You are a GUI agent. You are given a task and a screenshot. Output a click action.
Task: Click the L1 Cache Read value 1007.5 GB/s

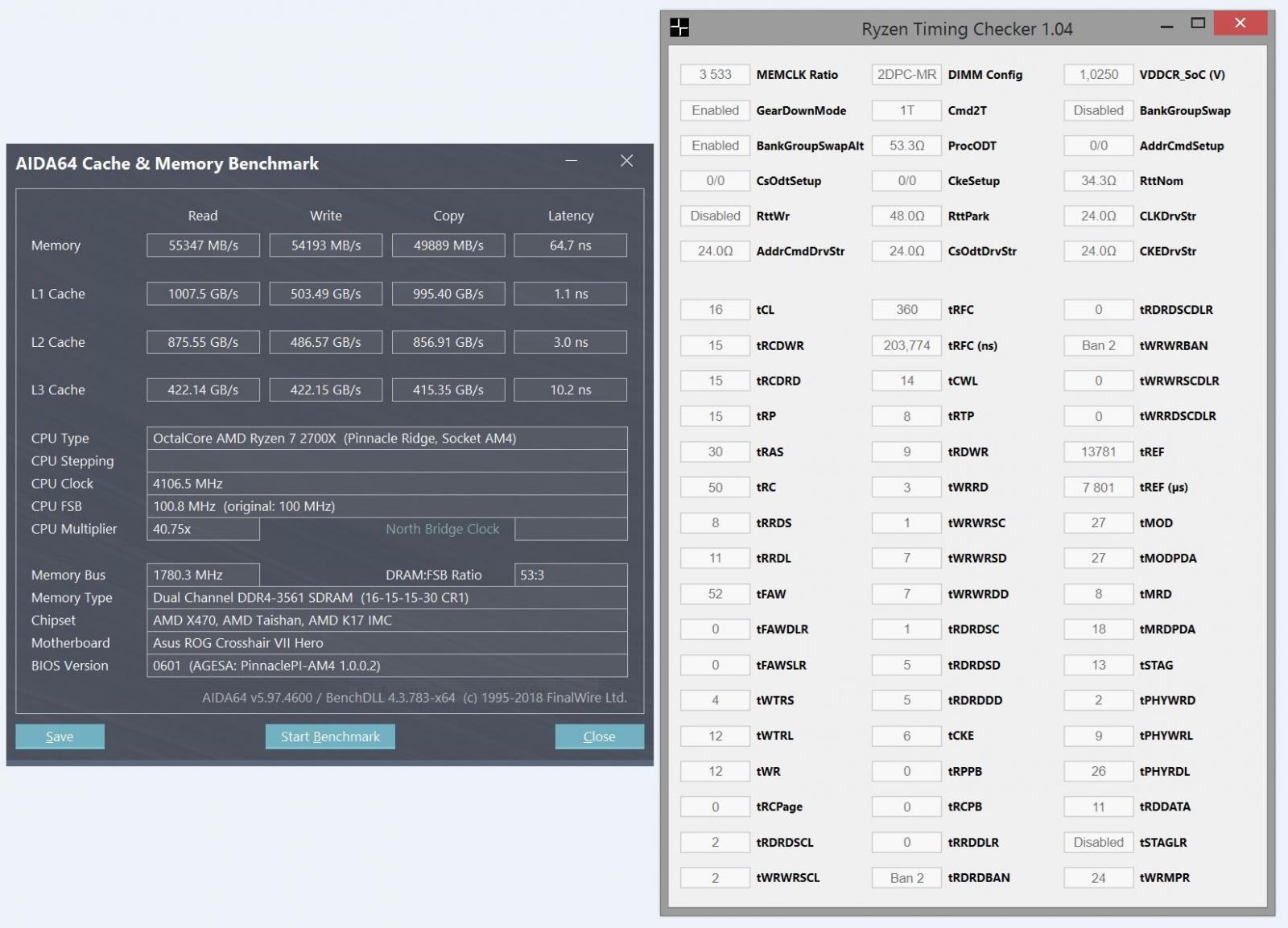pos(203,294)
